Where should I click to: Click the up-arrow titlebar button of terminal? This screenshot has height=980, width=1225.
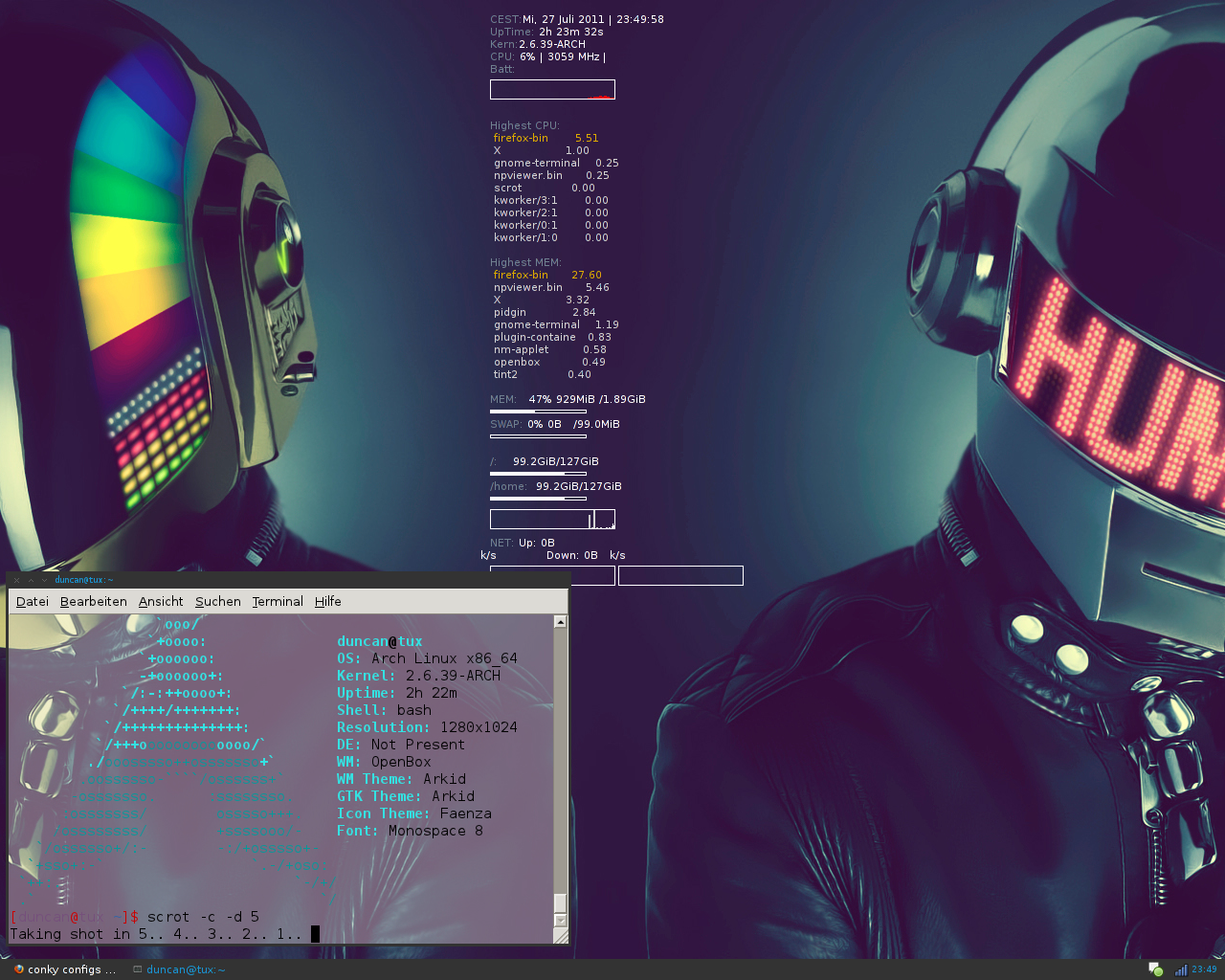tap(31, 580)
